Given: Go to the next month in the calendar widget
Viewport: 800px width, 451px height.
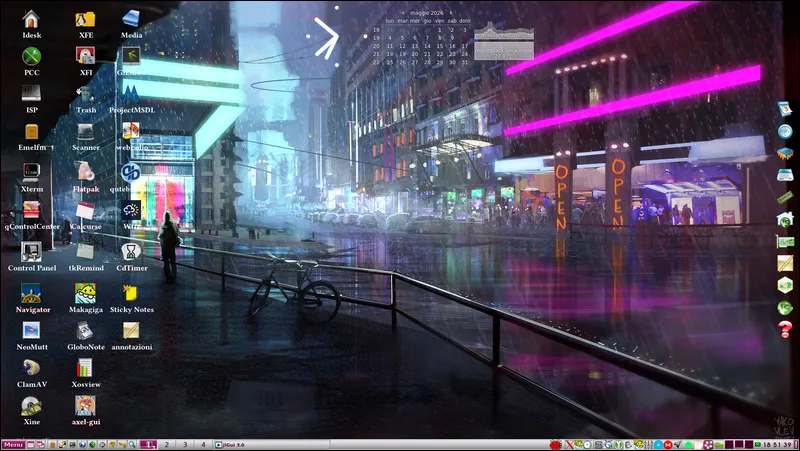Looking at the screenshot, I should [451, 13].
